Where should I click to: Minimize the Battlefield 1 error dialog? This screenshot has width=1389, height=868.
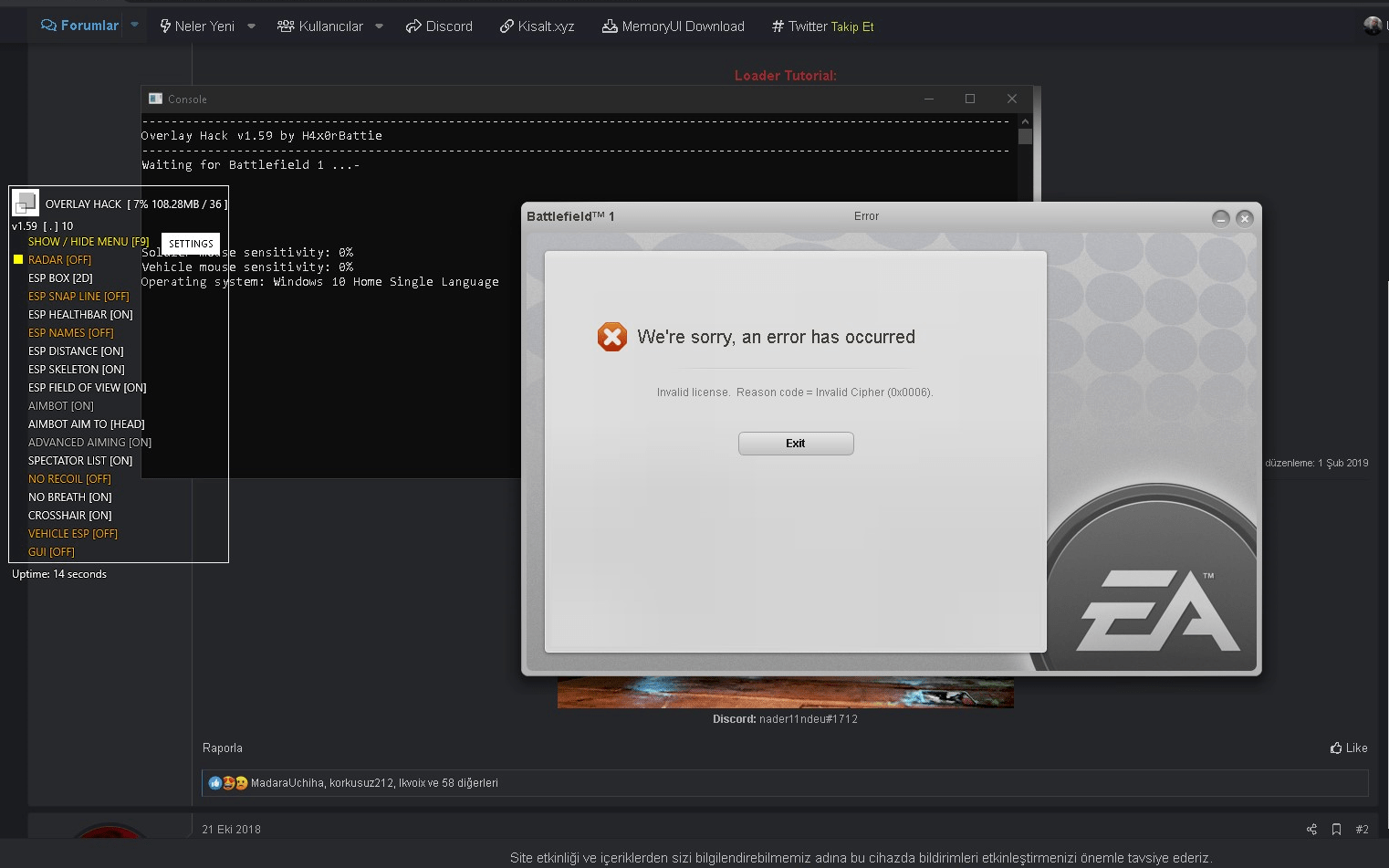(x=1221, y=218)
